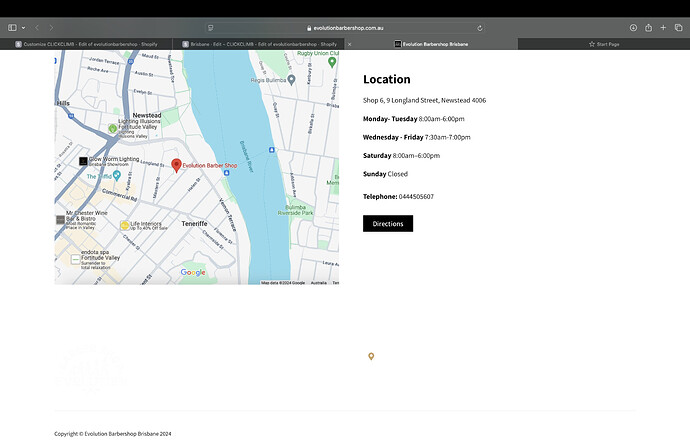The width and height of the screenshot is (690, 448).
Task: Click the Map data ©2024 Google attribution
Action: coord(283,283)
